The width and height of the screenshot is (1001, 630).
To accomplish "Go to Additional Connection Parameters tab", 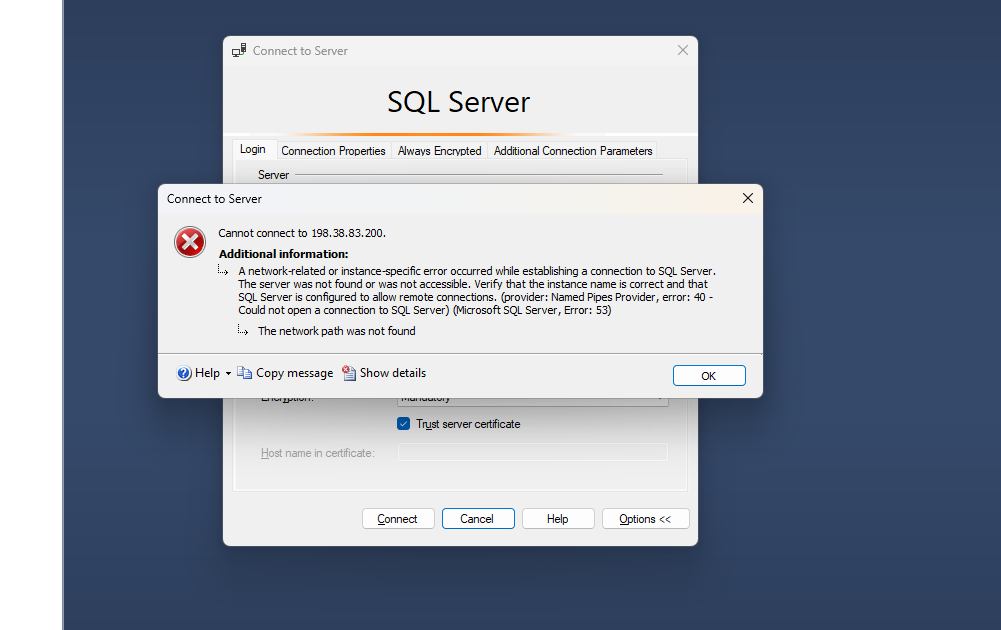I will [x=573, y=151].
